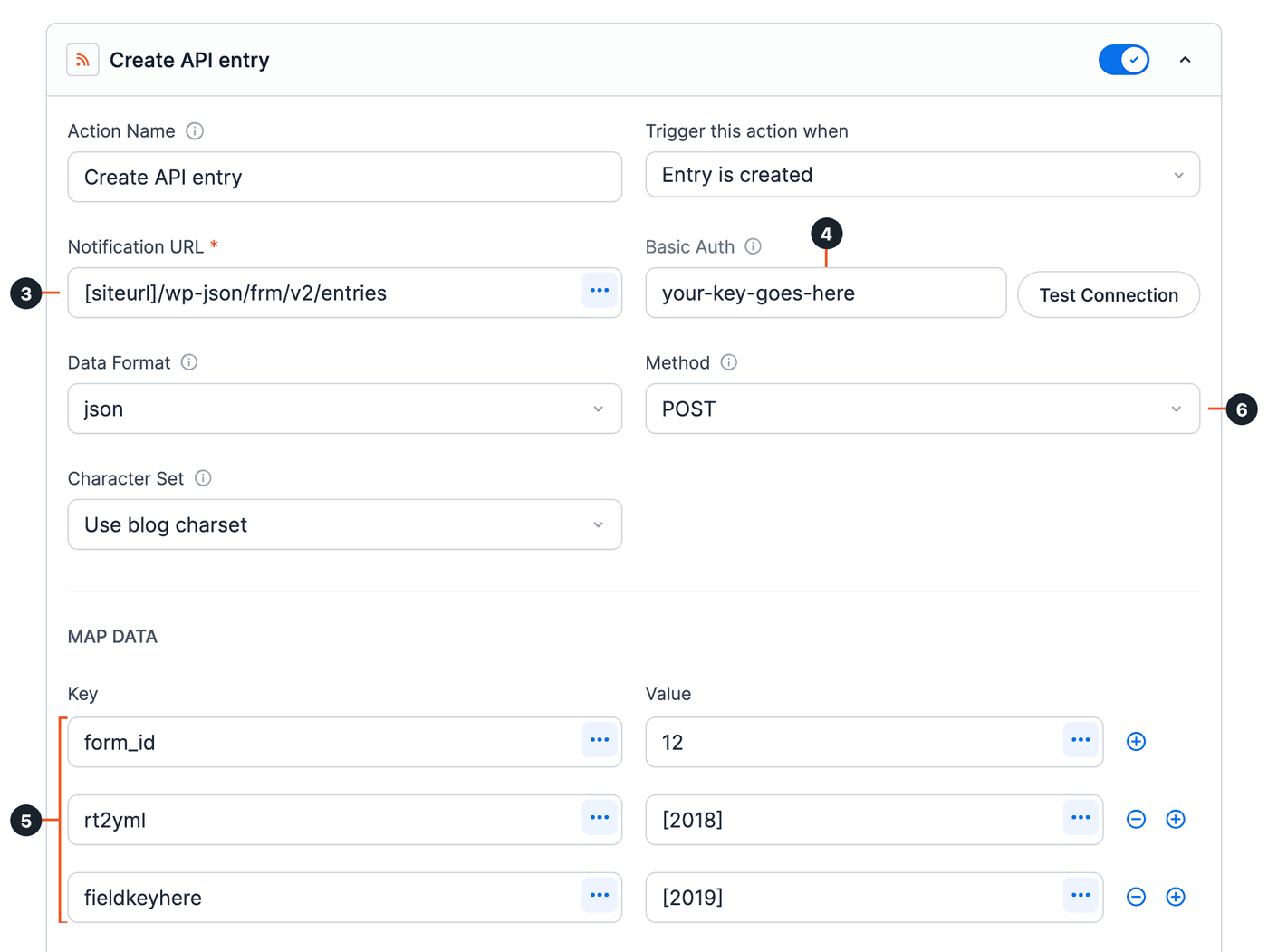This screenshot has width=1268, height=952.
Task: Collapse the Create API entry panel
Action: coord(1185,60)
